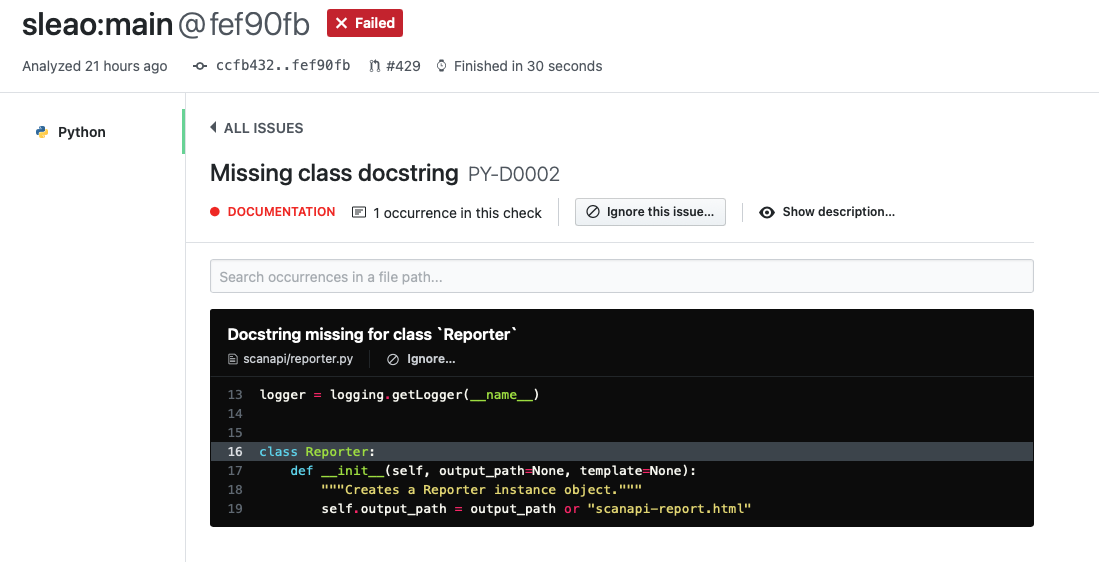Click code line 18 docstring text
Viewport: 1099px width, 562px height.
[482, 490]
